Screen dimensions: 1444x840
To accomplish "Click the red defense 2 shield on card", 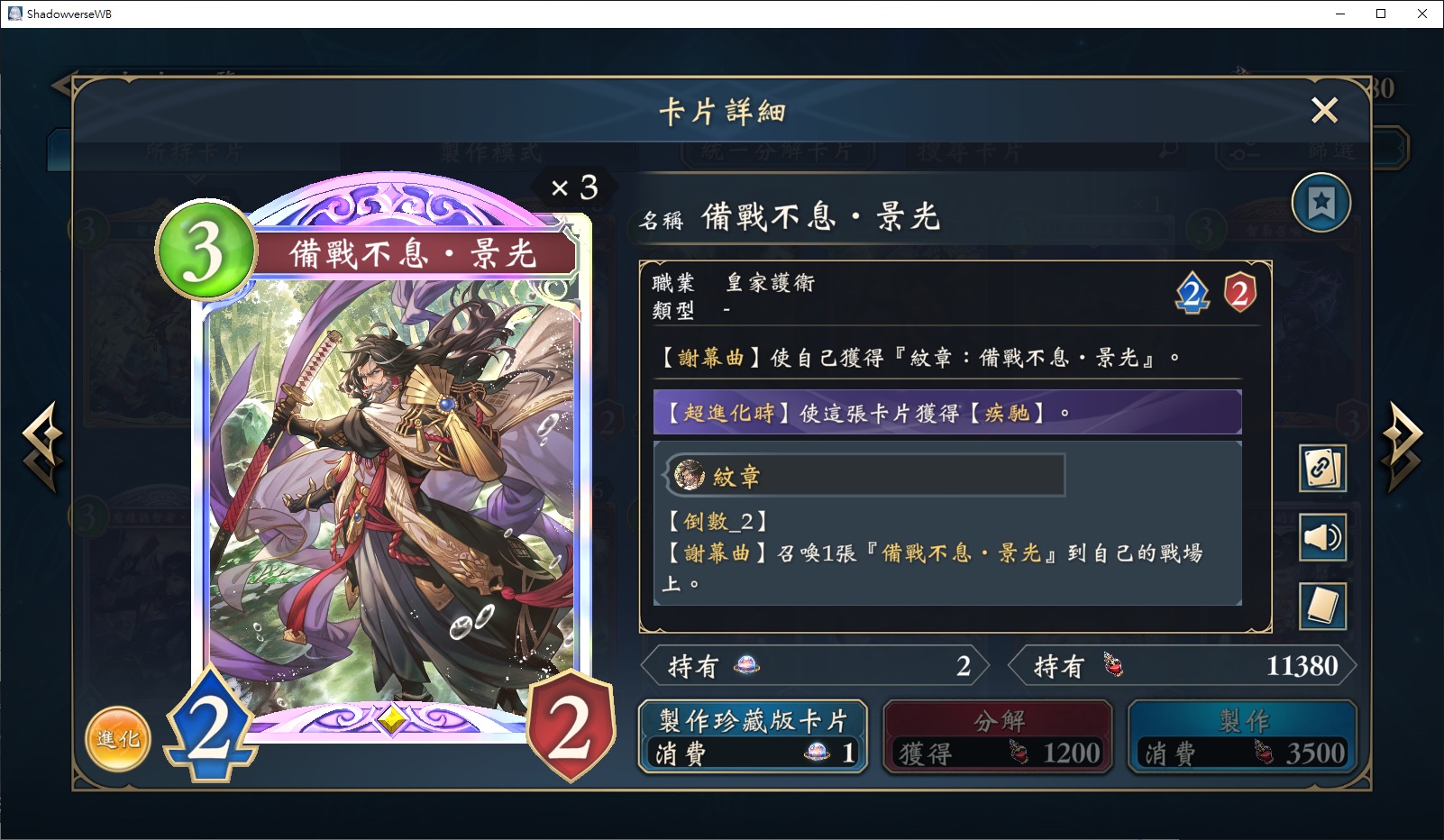I will click(571, 726).
